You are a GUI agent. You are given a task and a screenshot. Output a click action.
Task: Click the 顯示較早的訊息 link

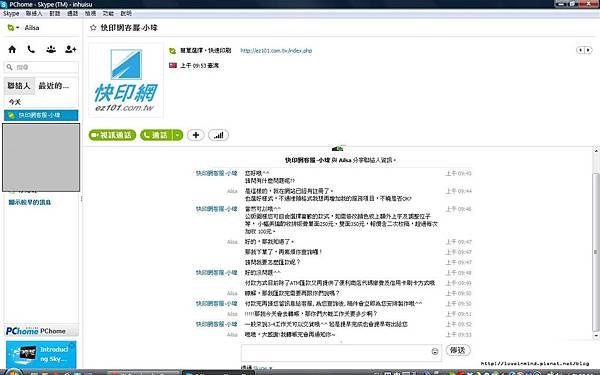click(x=30, y=202)
